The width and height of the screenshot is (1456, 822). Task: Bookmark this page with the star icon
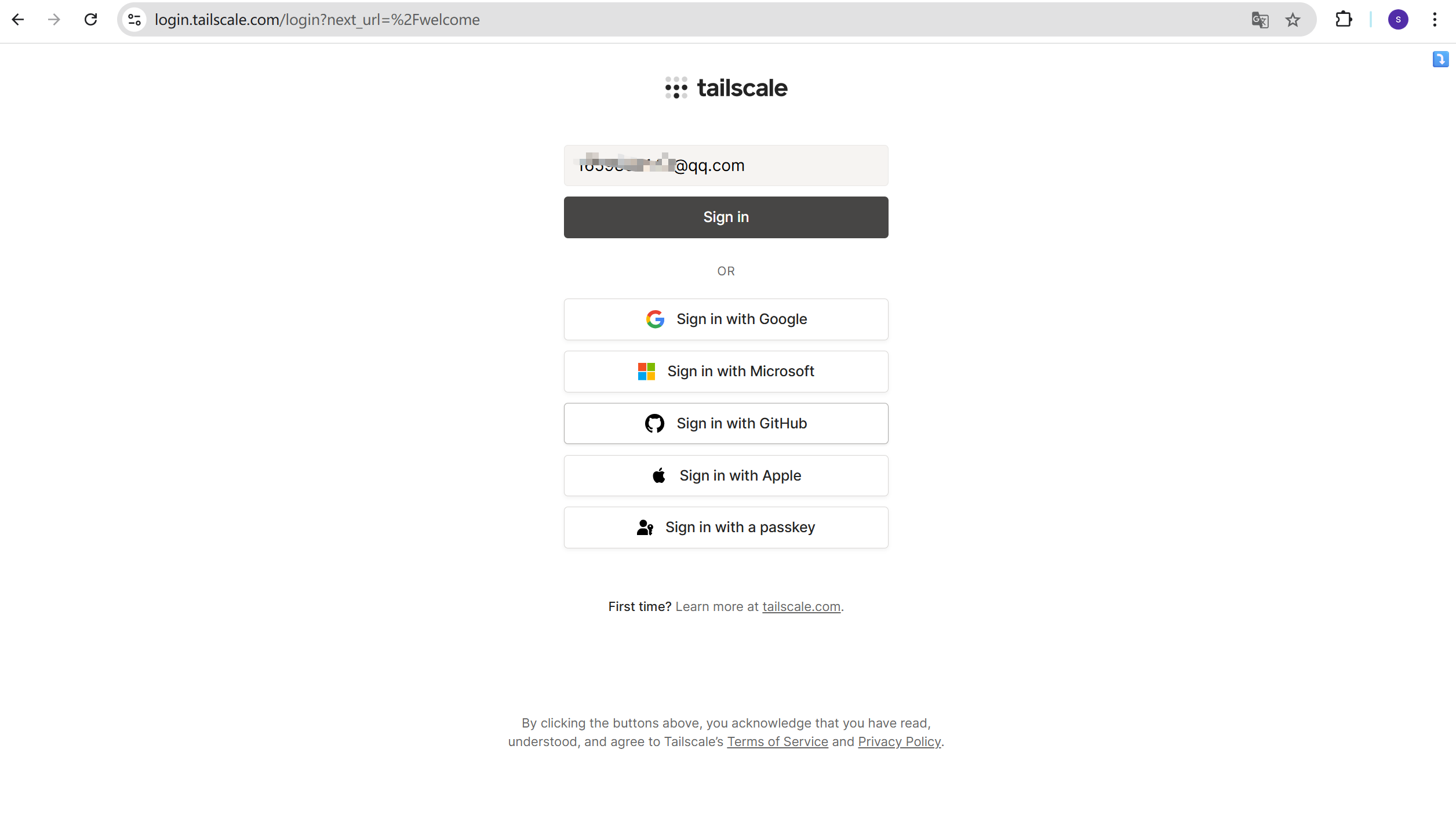(x=1292, y=19)
